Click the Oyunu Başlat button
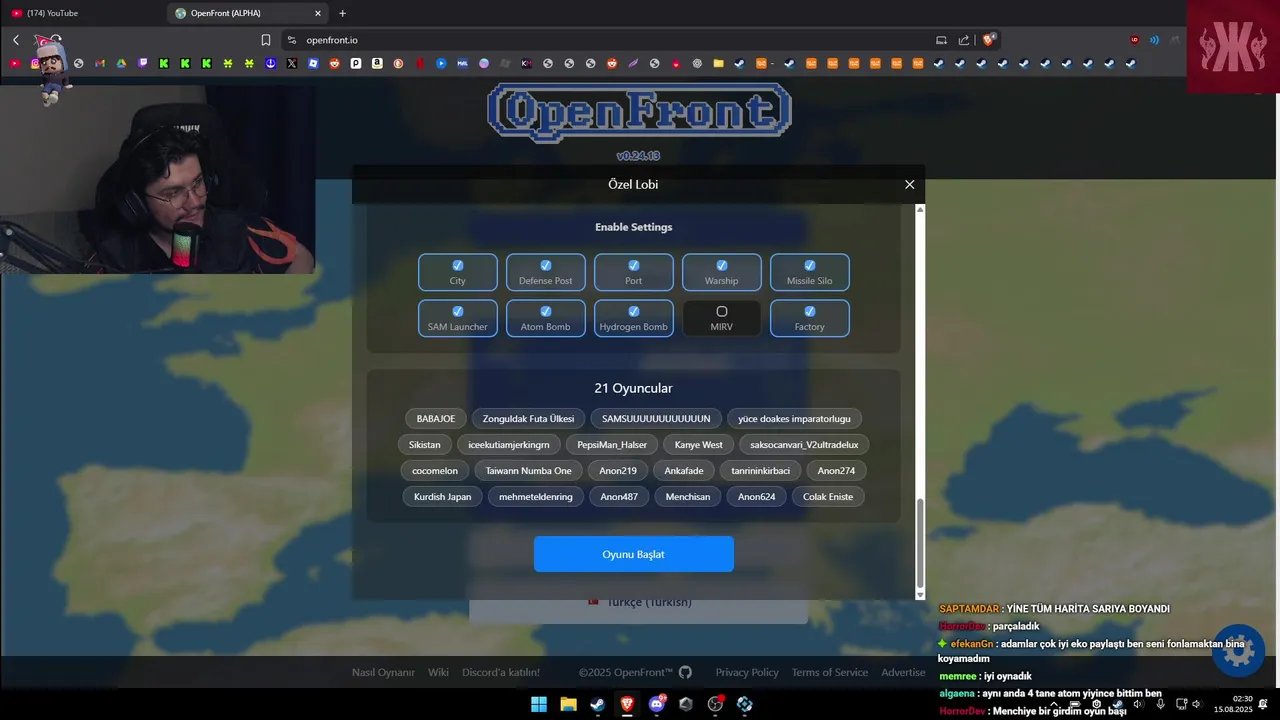1280x720 pixels. (634, 554)
